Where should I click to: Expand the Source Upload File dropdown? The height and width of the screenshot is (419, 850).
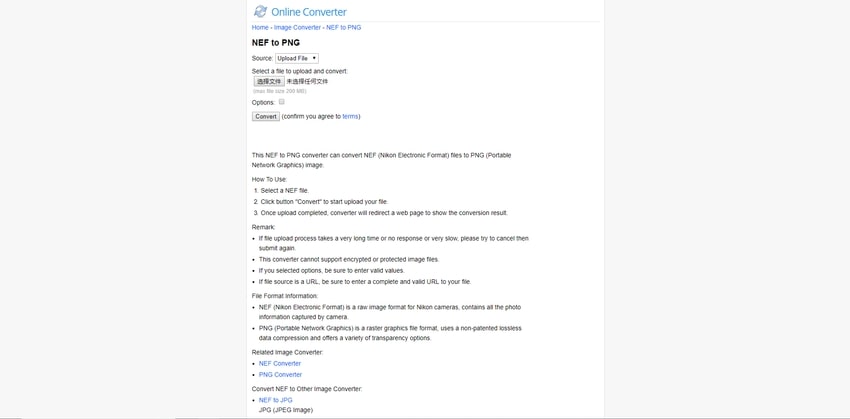click(297, 58)
